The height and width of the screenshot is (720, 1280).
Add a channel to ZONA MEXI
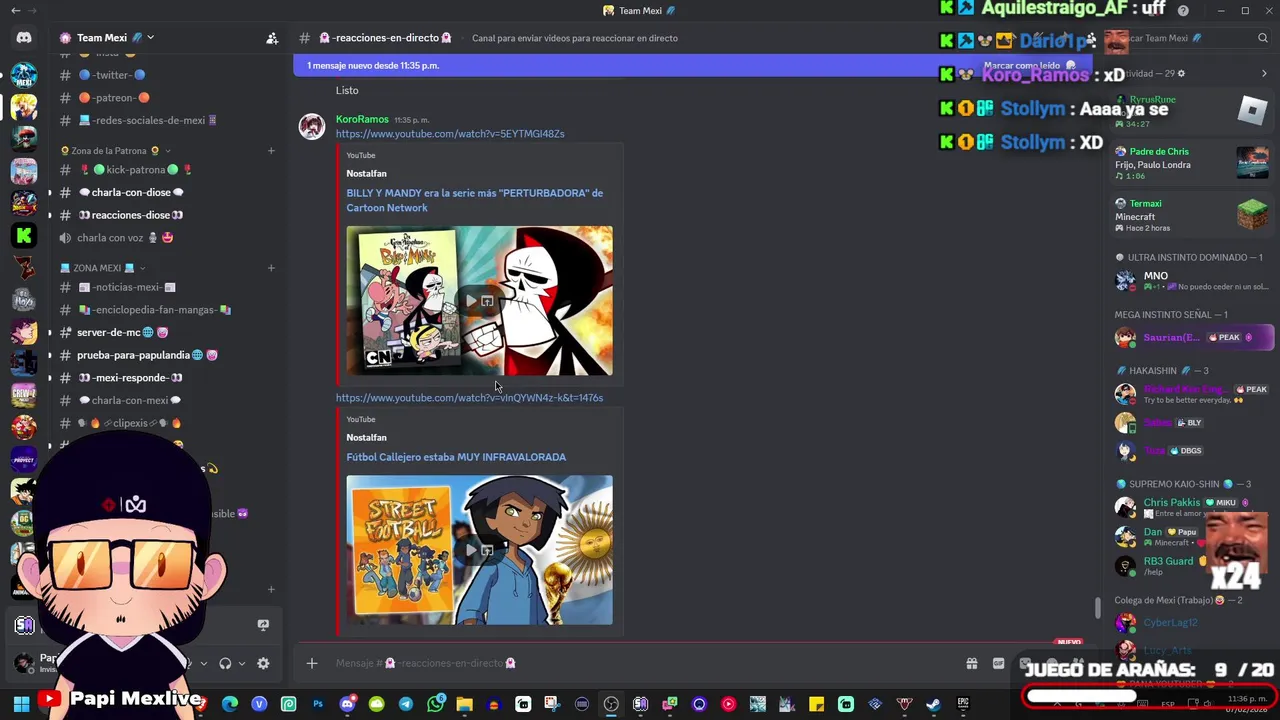tap(271, 268)
